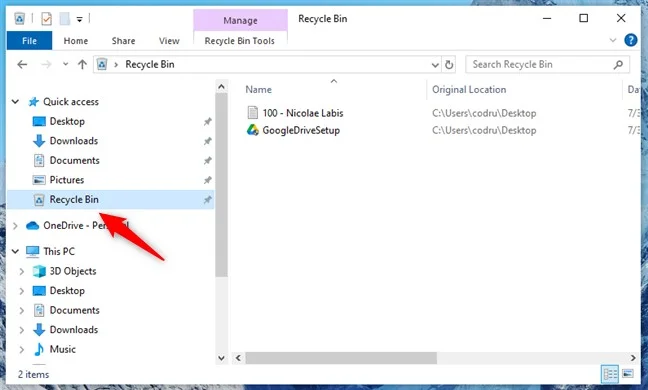The width and height of the screenshot is (648, 390).
Task: Click the New folder quick access icon
Action: pyautogui.click(x=64, y=19)
